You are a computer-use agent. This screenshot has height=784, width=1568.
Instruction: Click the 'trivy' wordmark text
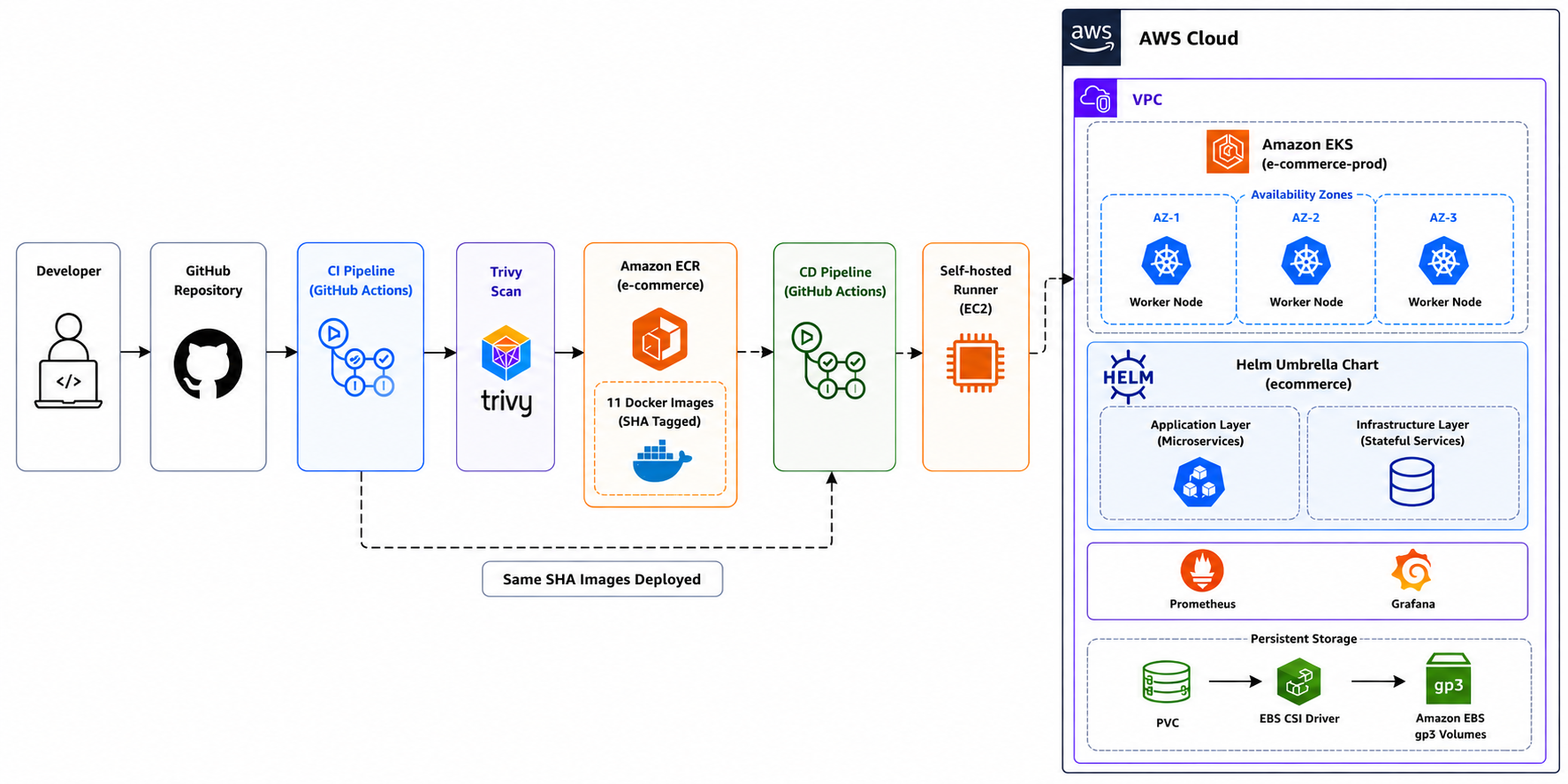pos(506,400)
